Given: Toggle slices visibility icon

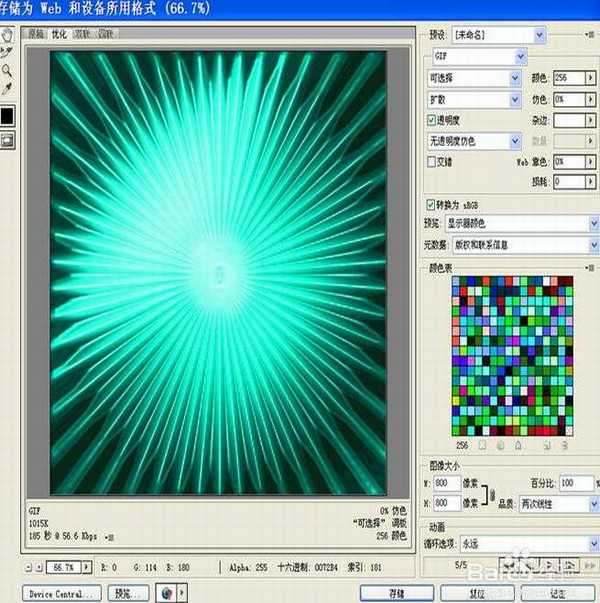Looking at the screenshot, I should point(8,141).
